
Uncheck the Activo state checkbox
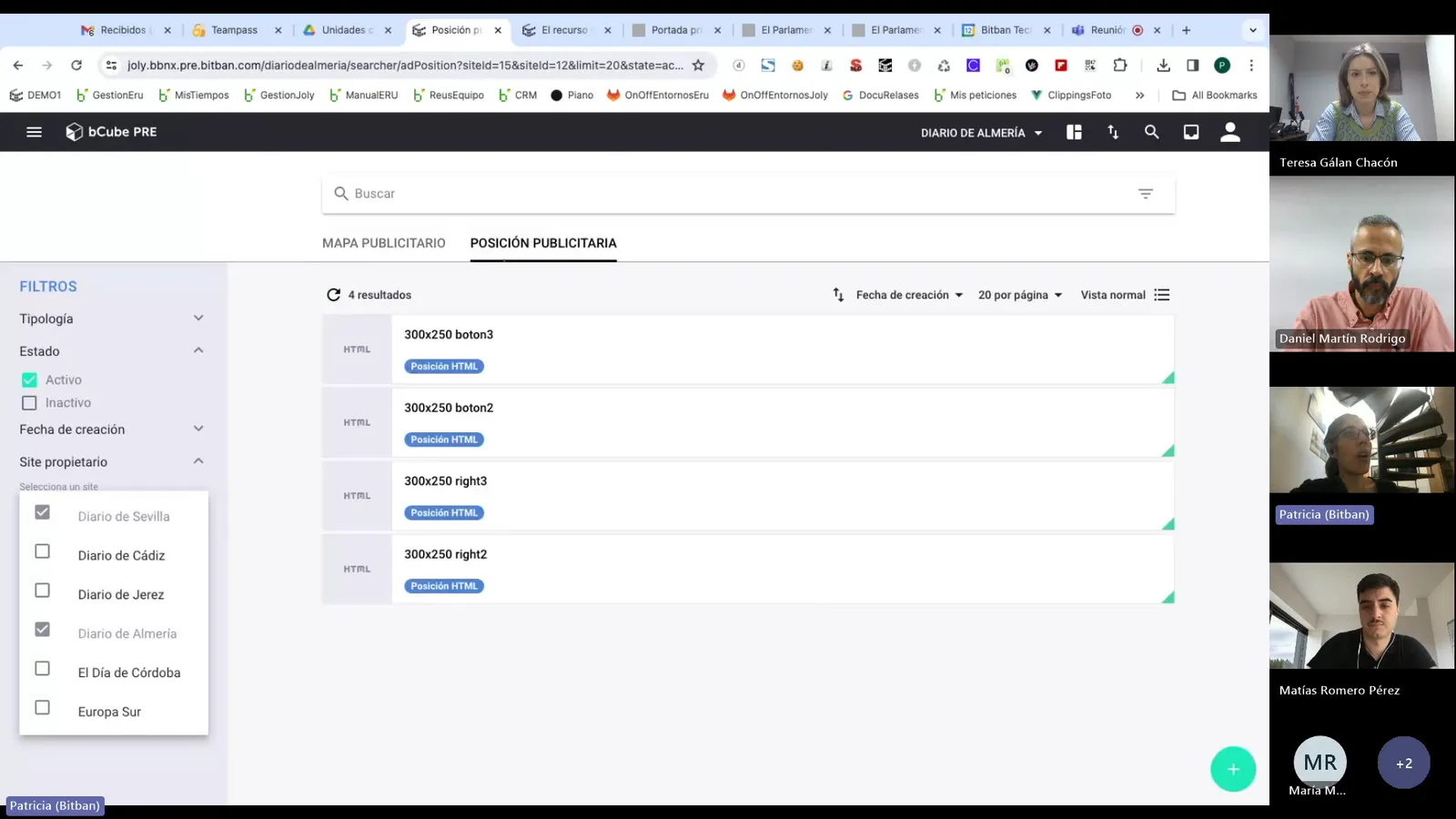pos(30,380)
